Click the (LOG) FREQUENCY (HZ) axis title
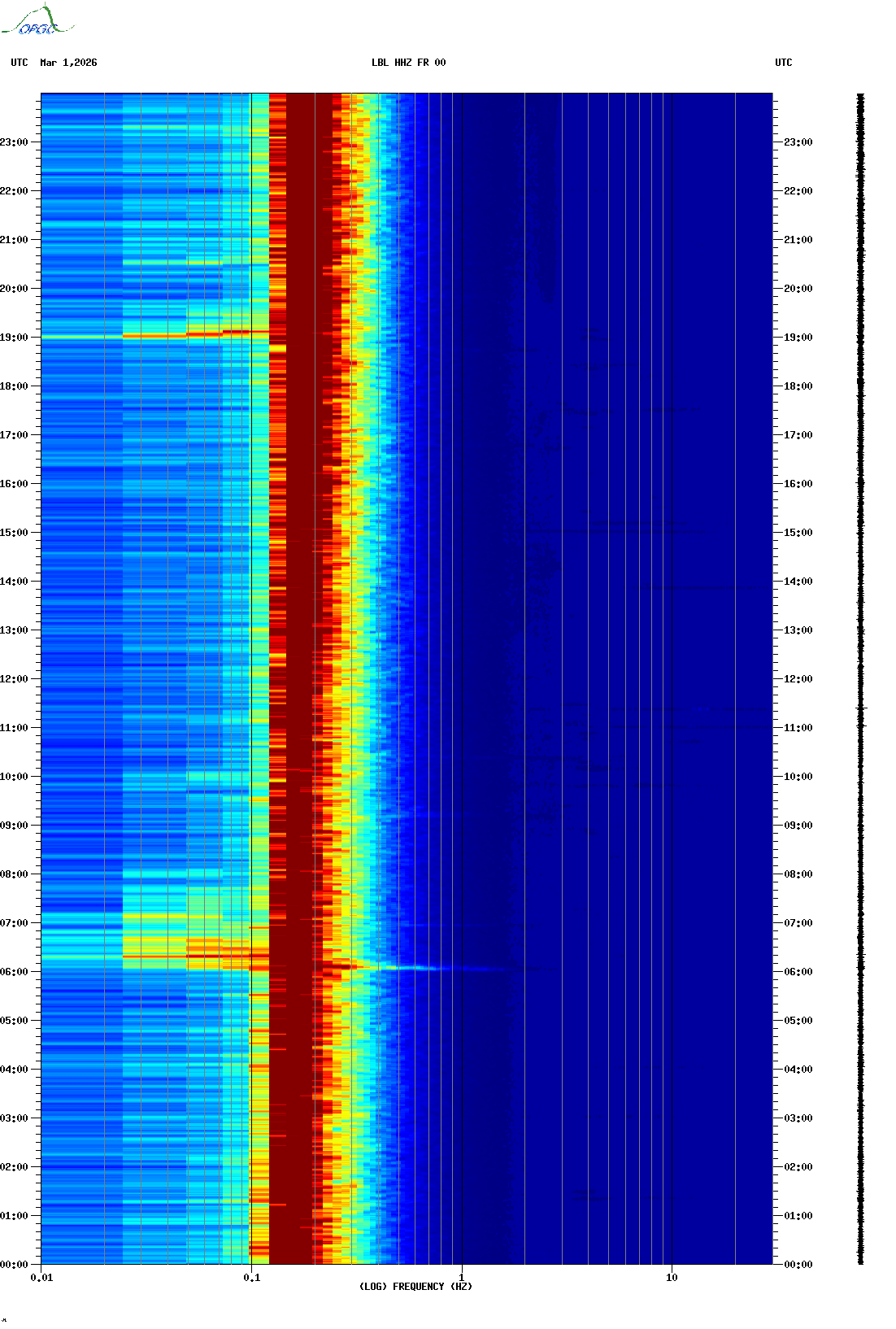The width and height of the screenshot is (896, 1329). (415, 1287)
